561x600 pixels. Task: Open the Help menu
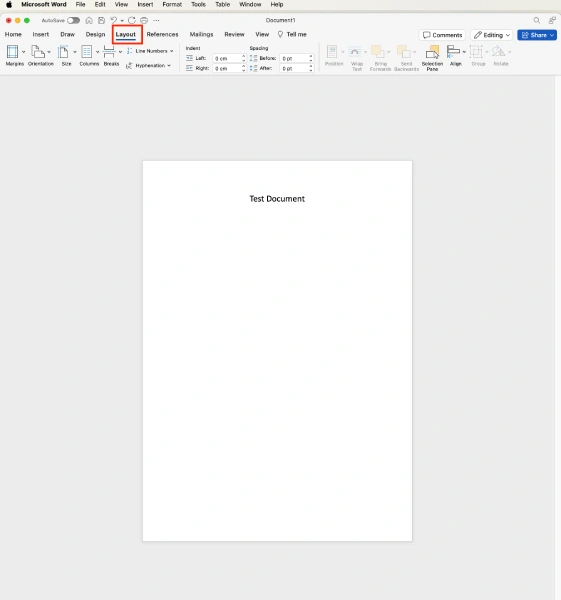point(277,5)
